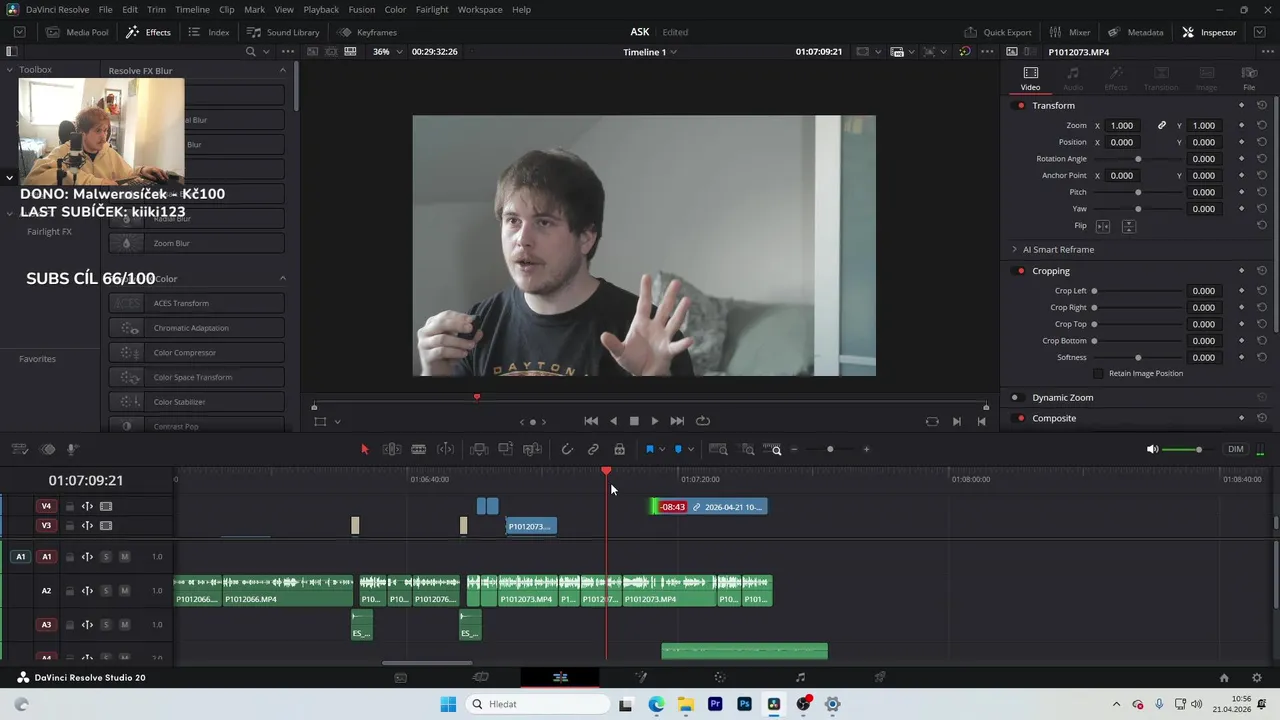The width and height of the screenshot is (1280, 720).
Task: Open the Media Pool panel
Action: pyautogui.click(x=77, y=32)
